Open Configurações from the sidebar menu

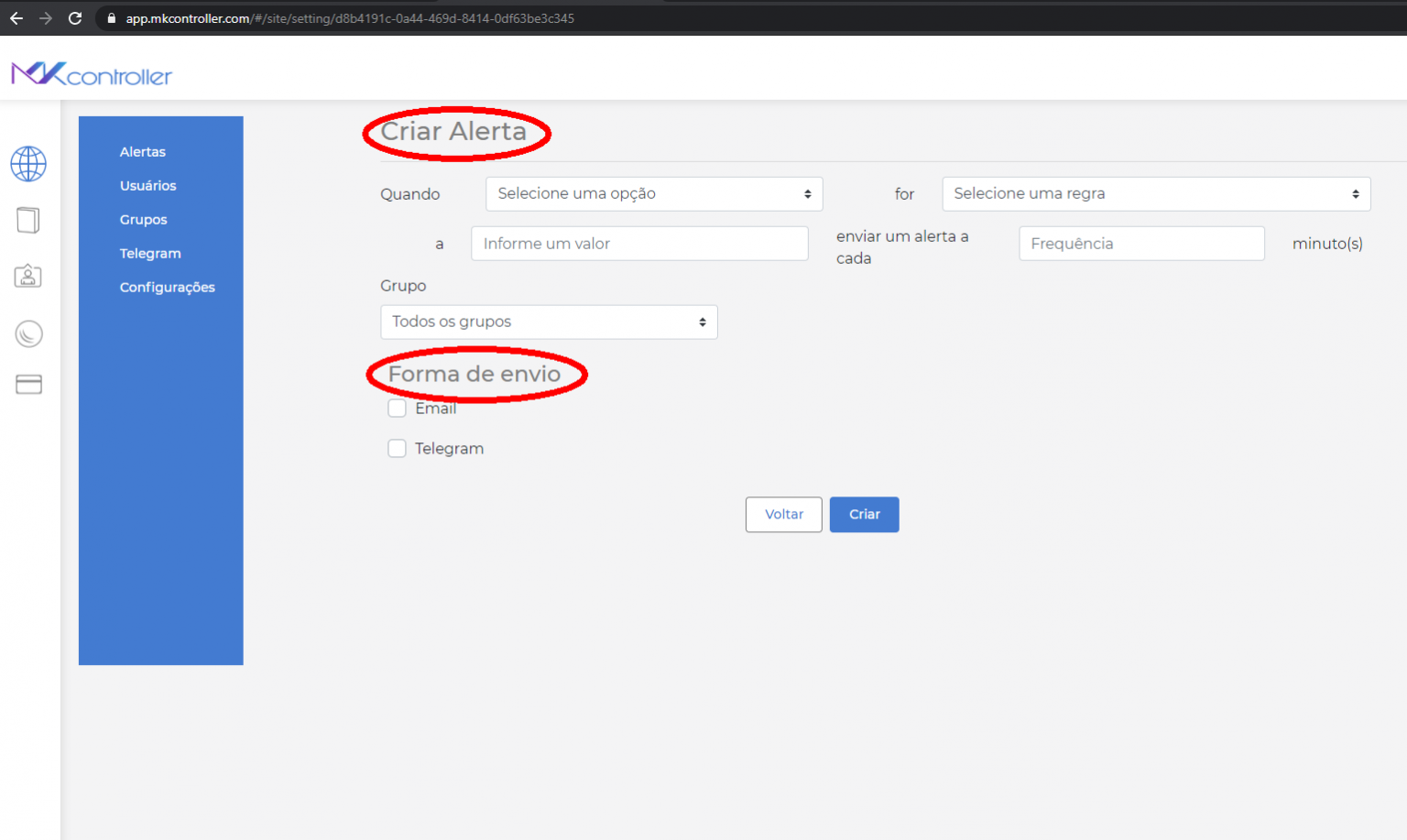coord(167,287)
